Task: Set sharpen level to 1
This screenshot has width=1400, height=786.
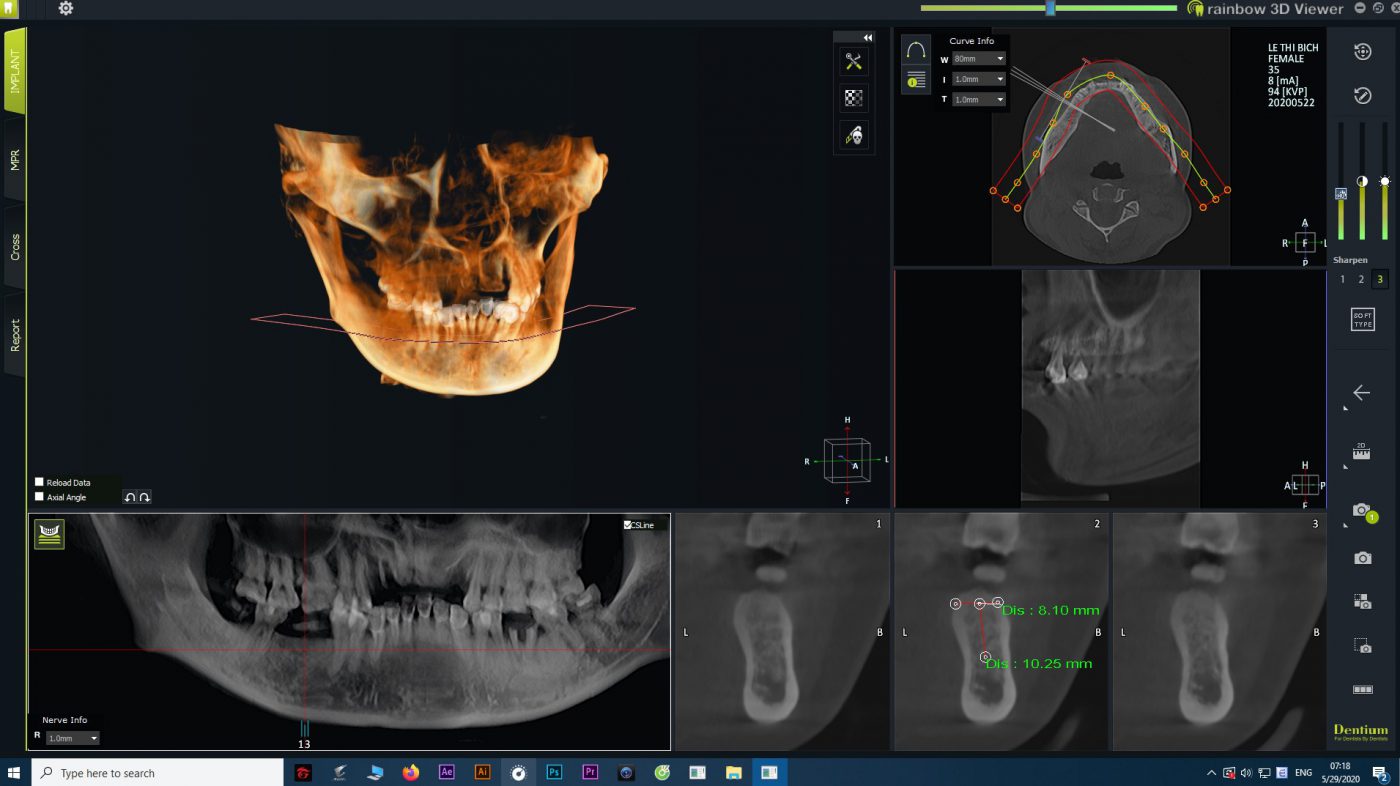Action: click(x=1343, y=279)
